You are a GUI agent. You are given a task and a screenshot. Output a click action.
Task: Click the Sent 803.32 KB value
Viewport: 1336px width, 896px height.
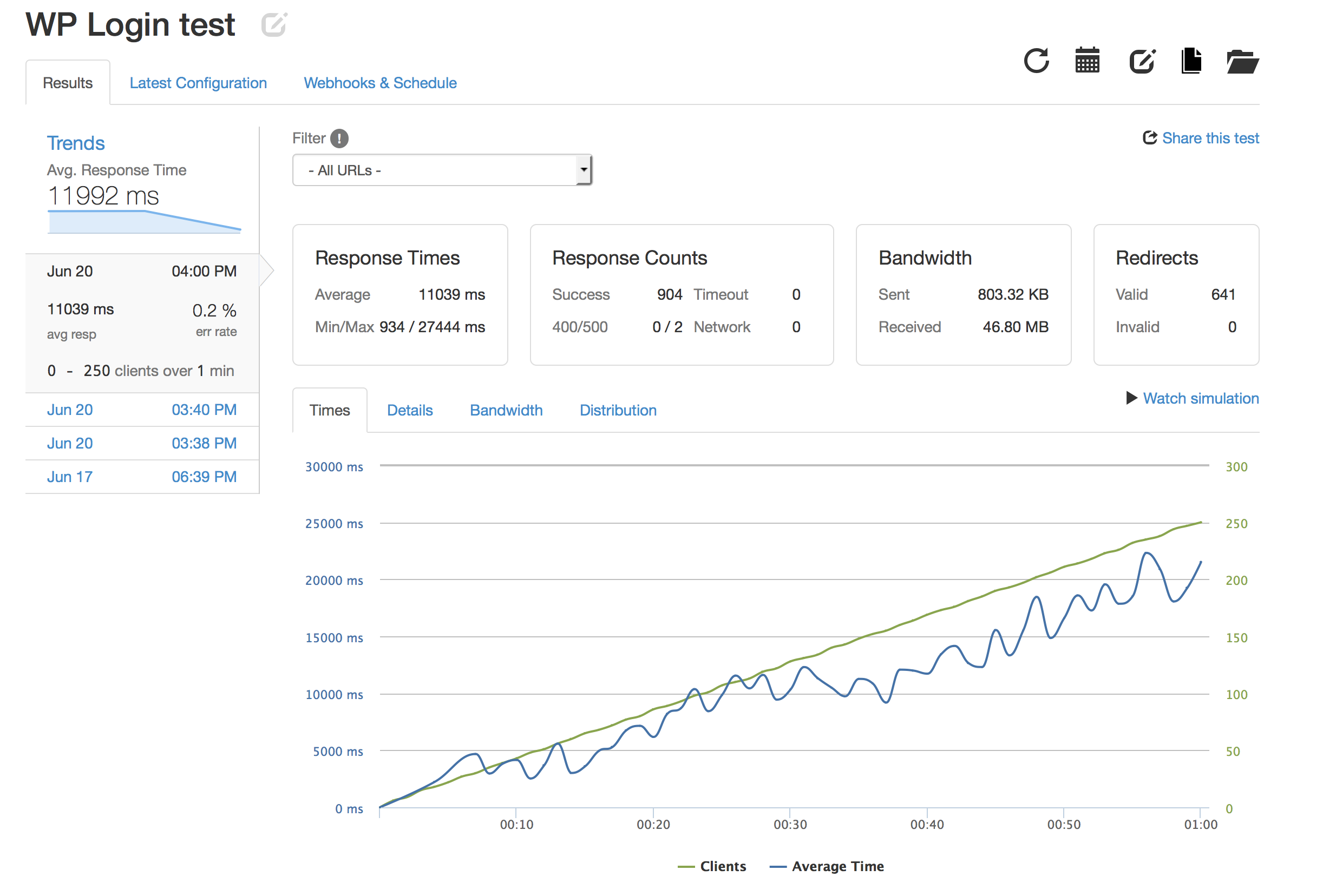tap(1012, 294)
